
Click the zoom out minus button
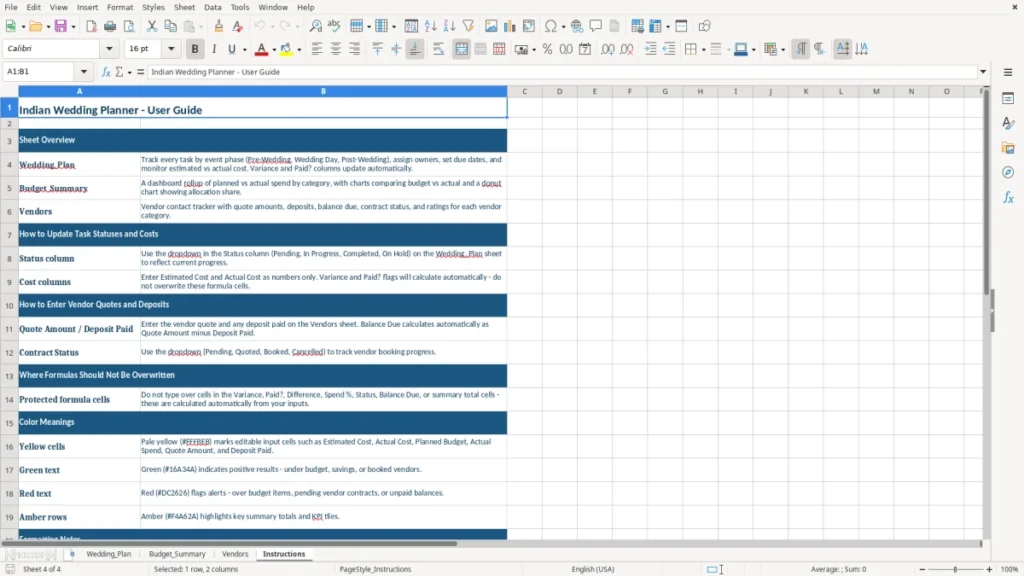[922, 569]
